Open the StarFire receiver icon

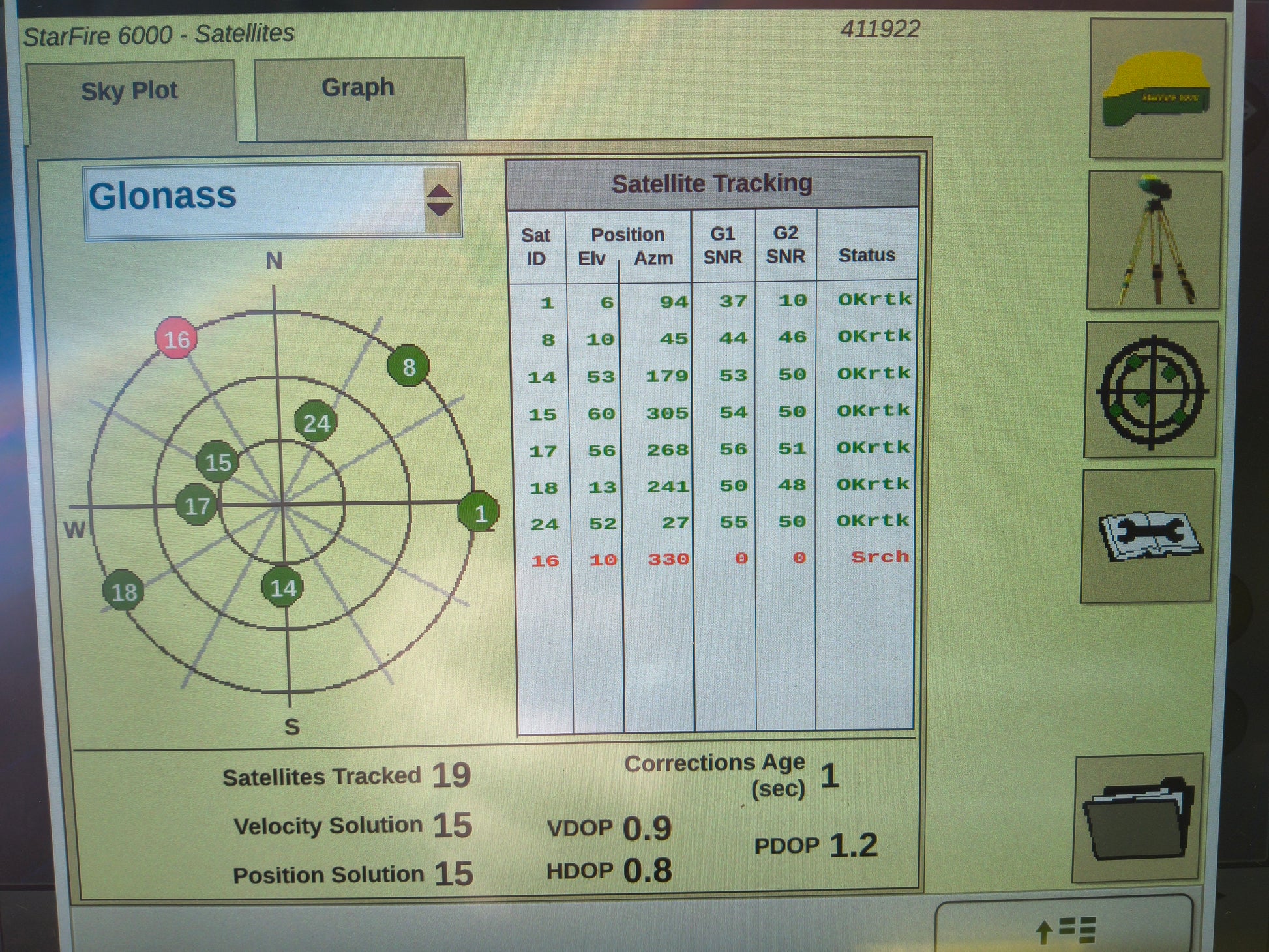coord(1157,89)
